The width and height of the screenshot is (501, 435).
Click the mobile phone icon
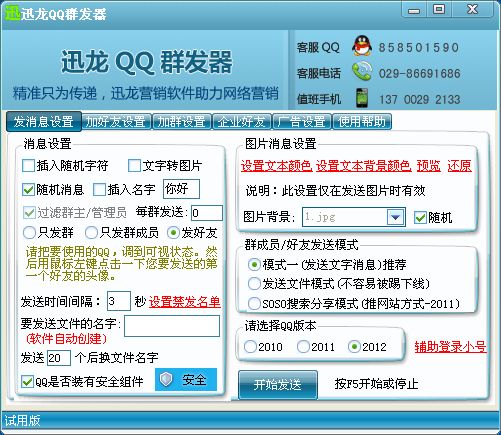click(362, 98)
